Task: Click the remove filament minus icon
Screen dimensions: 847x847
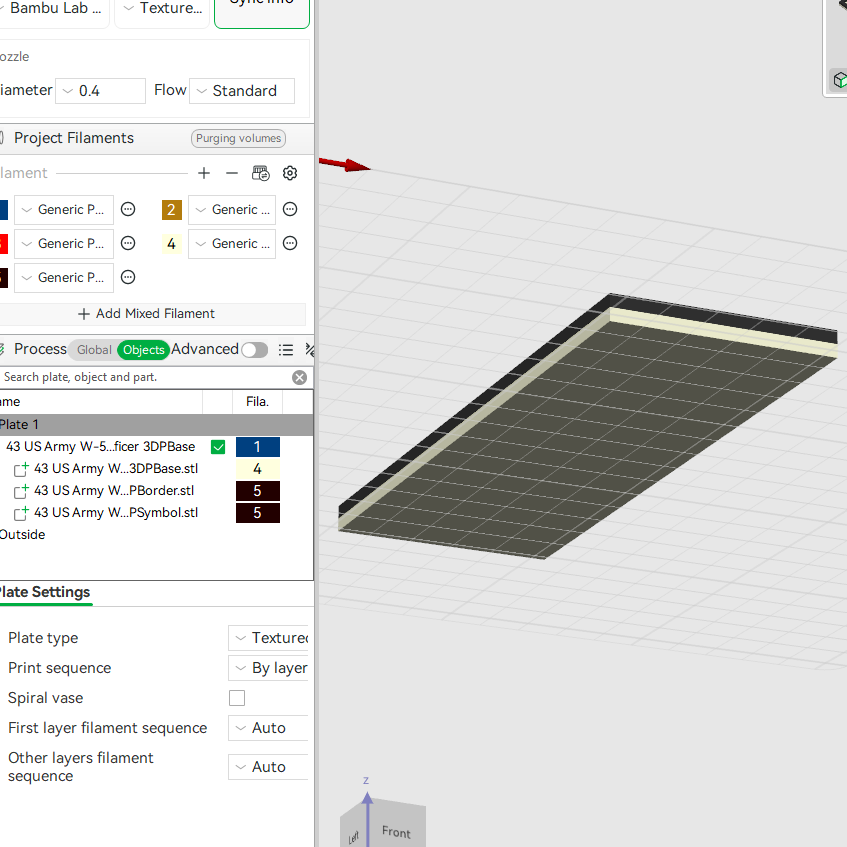Action: pyautogui.click(x=232, y=173)
